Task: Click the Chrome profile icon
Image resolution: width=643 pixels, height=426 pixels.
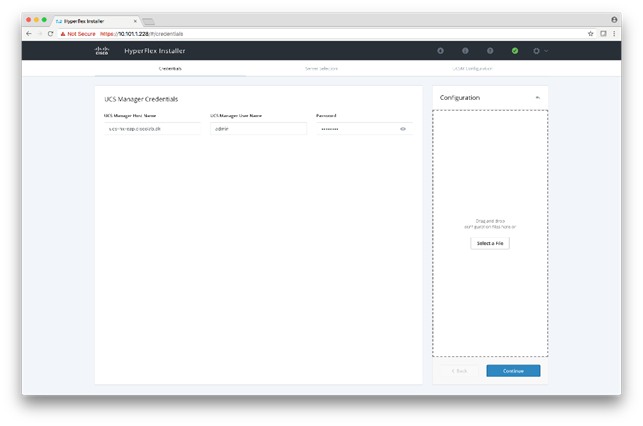Action: click(614, 20)
